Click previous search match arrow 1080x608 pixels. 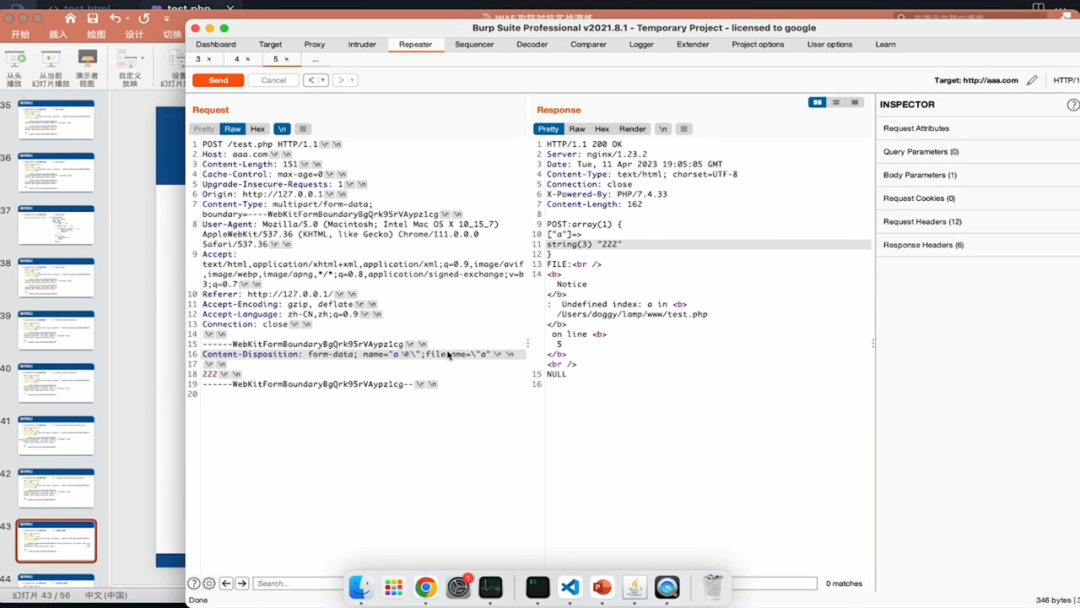point(226,583)
